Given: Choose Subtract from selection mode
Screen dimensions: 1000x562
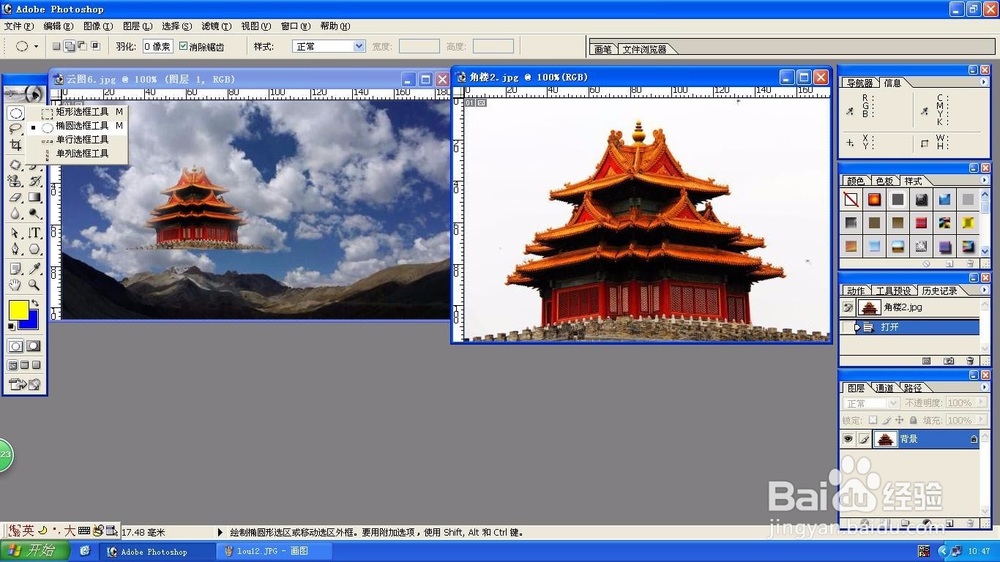Looking at the screenshot, I should tap(82, 46).
